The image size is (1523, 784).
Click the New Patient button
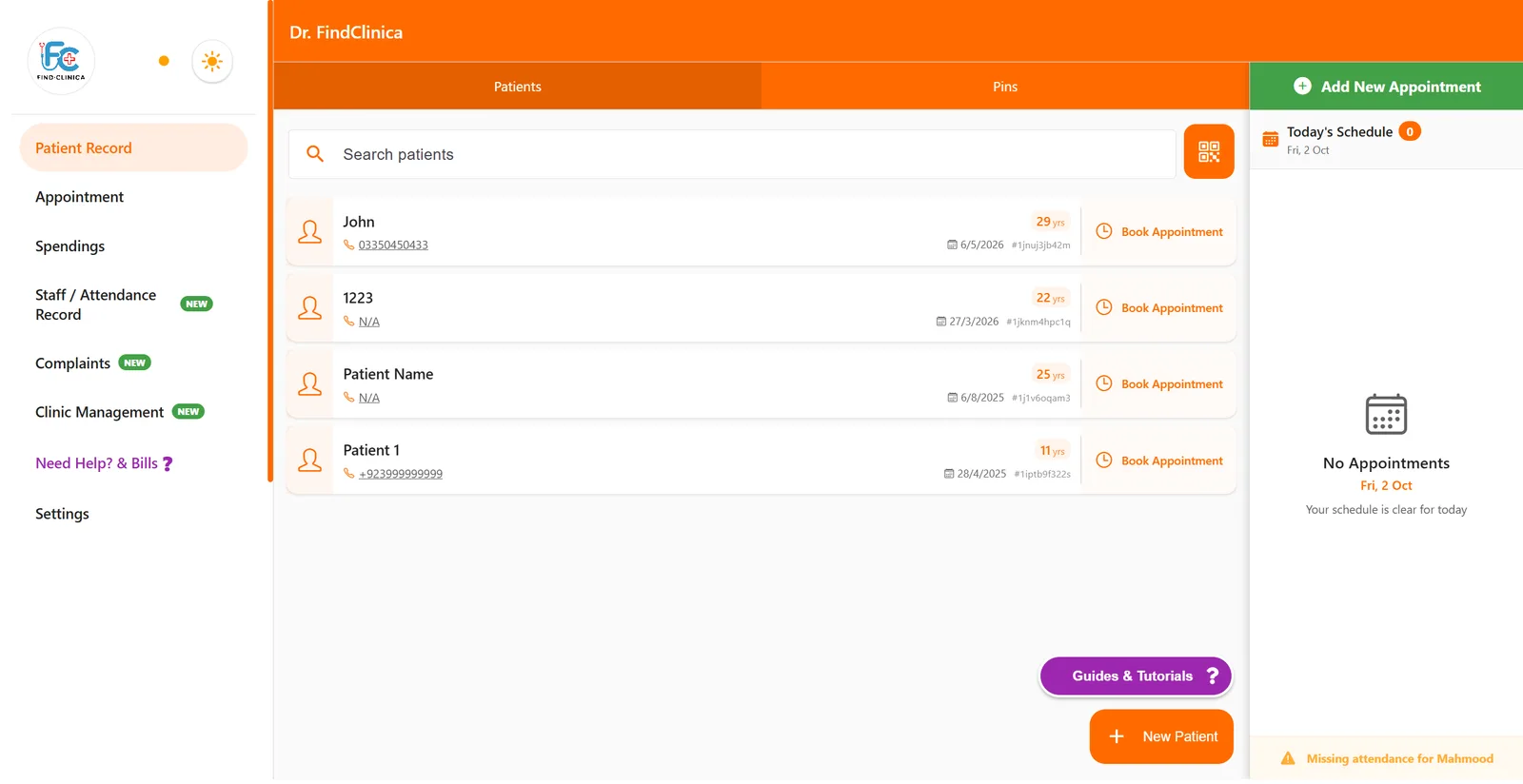pyautogui.click(x=1161, y=736)
